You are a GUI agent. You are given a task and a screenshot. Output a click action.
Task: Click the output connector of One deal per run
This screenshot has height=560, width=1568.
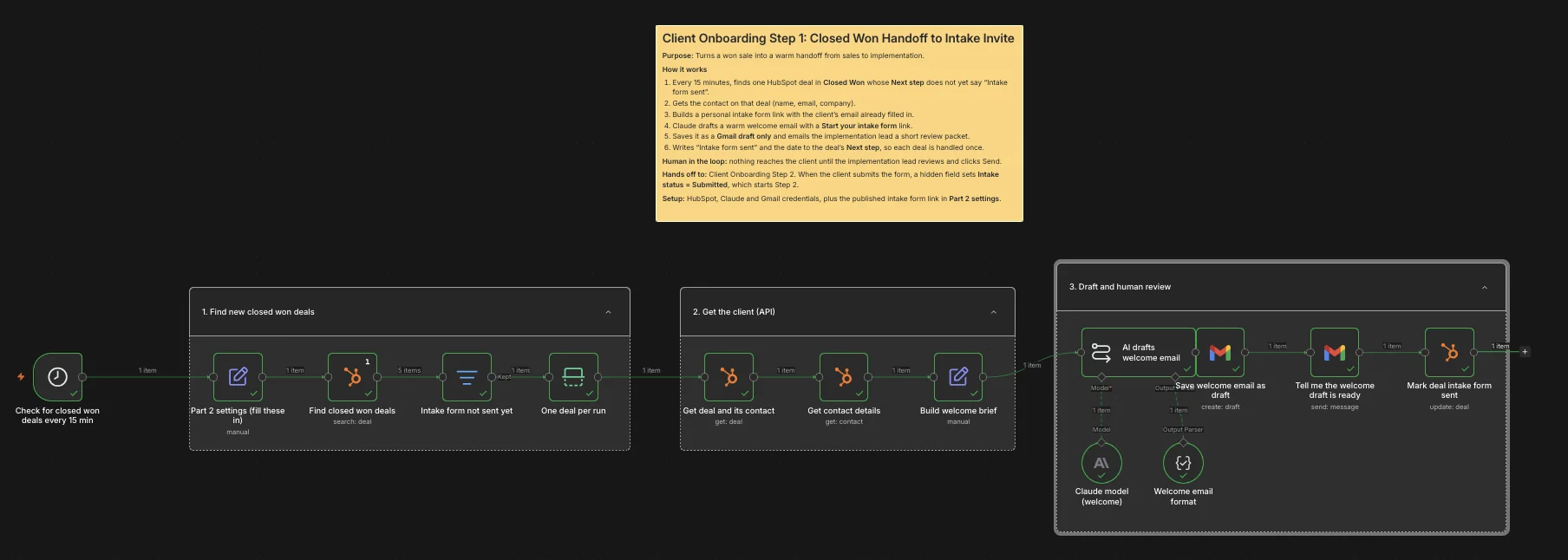[x=598, y=377]
